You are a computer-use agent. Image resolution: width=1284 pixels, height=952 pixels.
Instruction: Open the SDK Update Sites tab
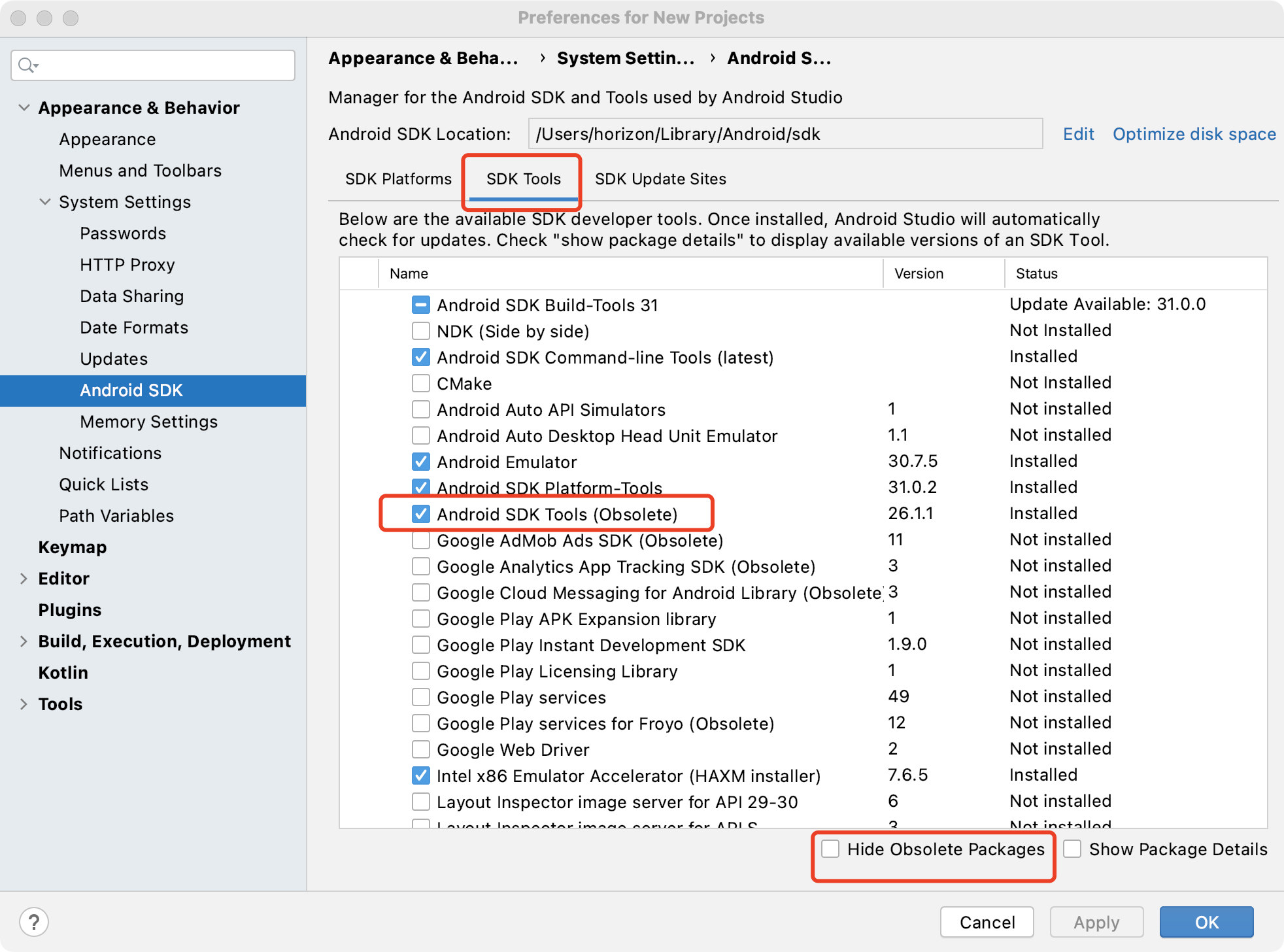660,179
